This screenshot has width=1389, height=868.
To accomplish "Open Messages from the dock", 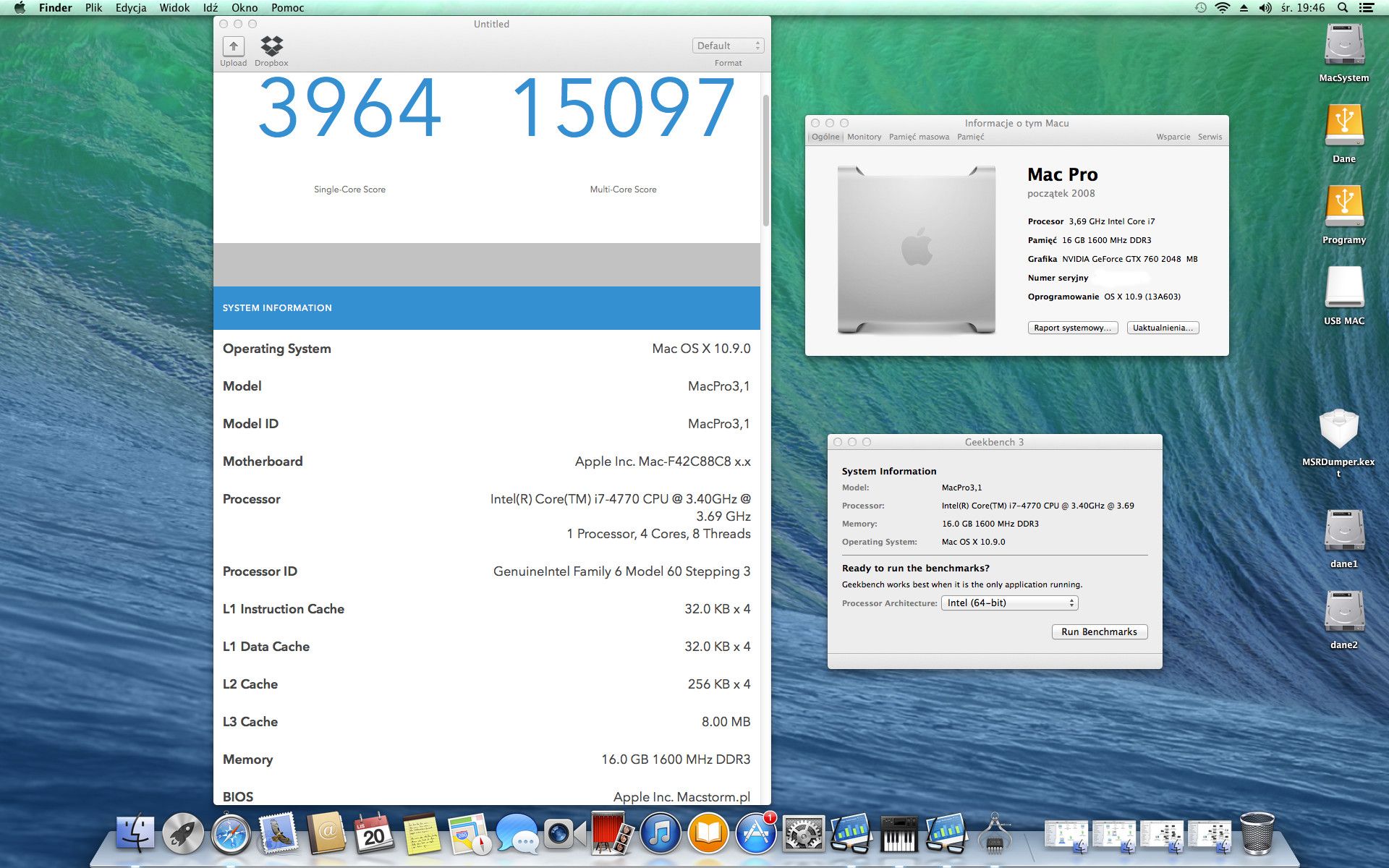I will (517, 833).
